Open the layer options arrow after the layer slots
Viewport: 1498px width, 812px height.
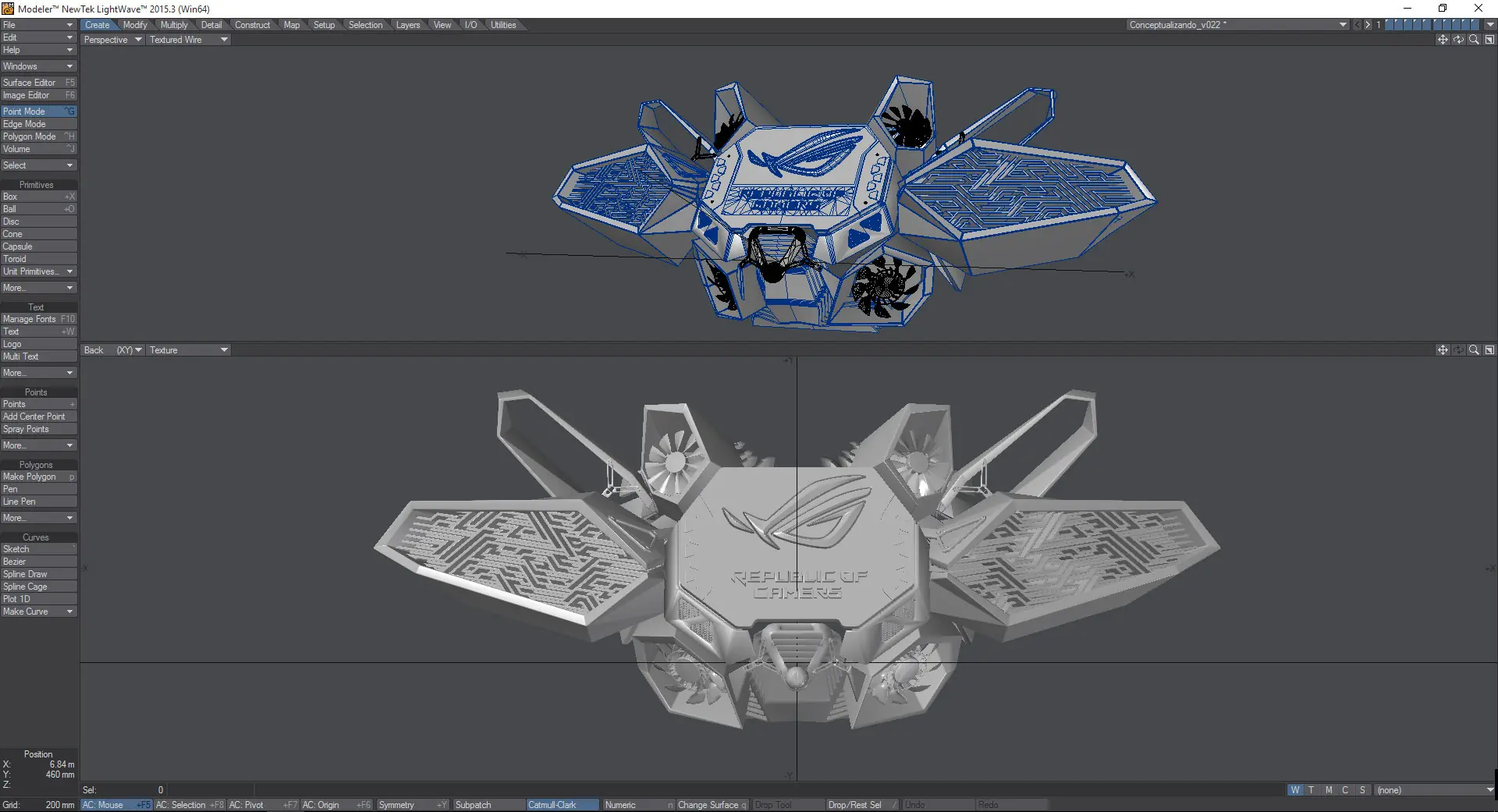coord(1490,25)
